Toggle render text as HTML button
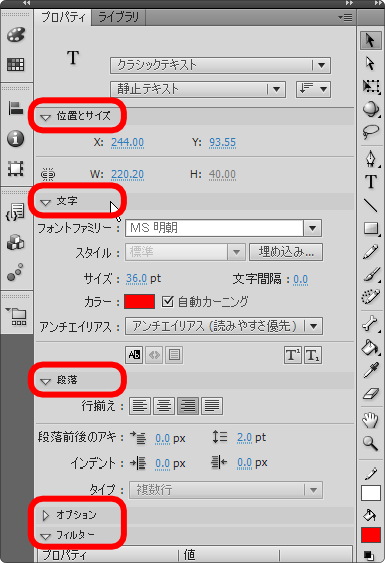Image resolution: width=385 pixels, height=563 pixels. [154, 355]
